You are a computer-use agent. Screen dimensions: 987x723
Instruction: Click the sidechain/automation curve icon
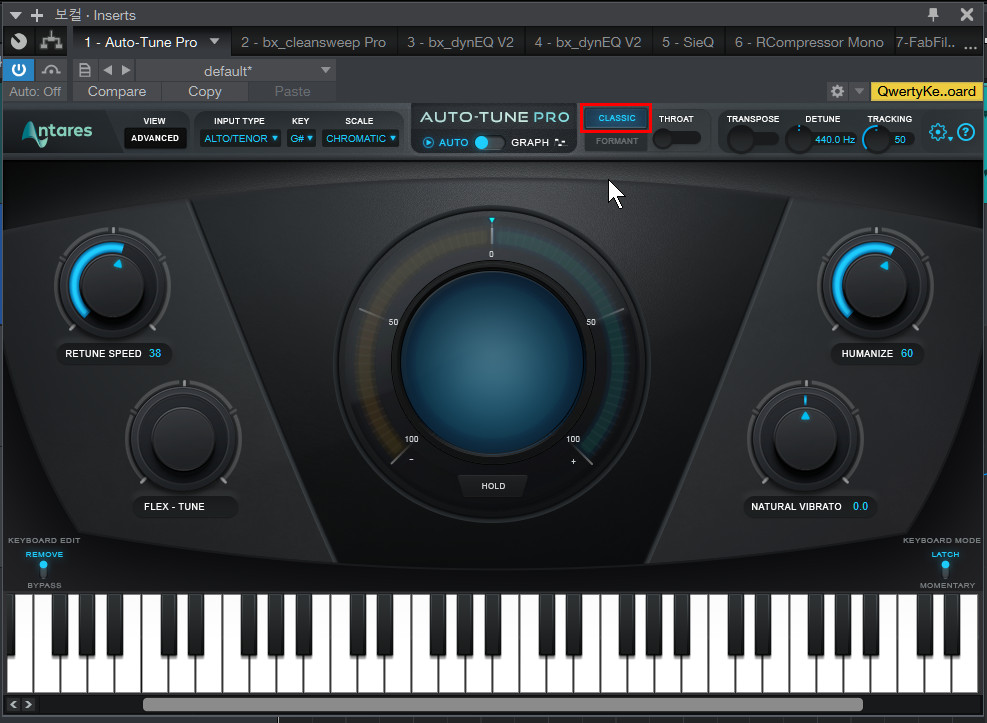(51, 70)
